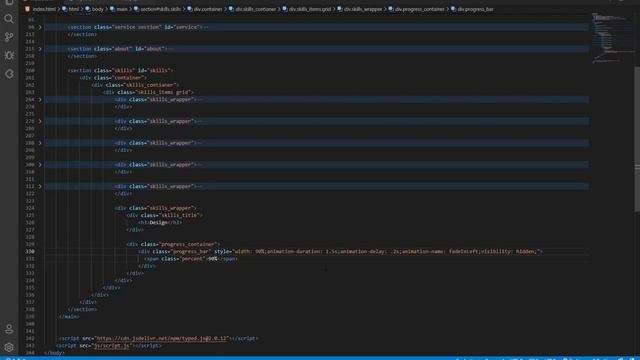Click line number 330 in the gutter

(30, 251)
